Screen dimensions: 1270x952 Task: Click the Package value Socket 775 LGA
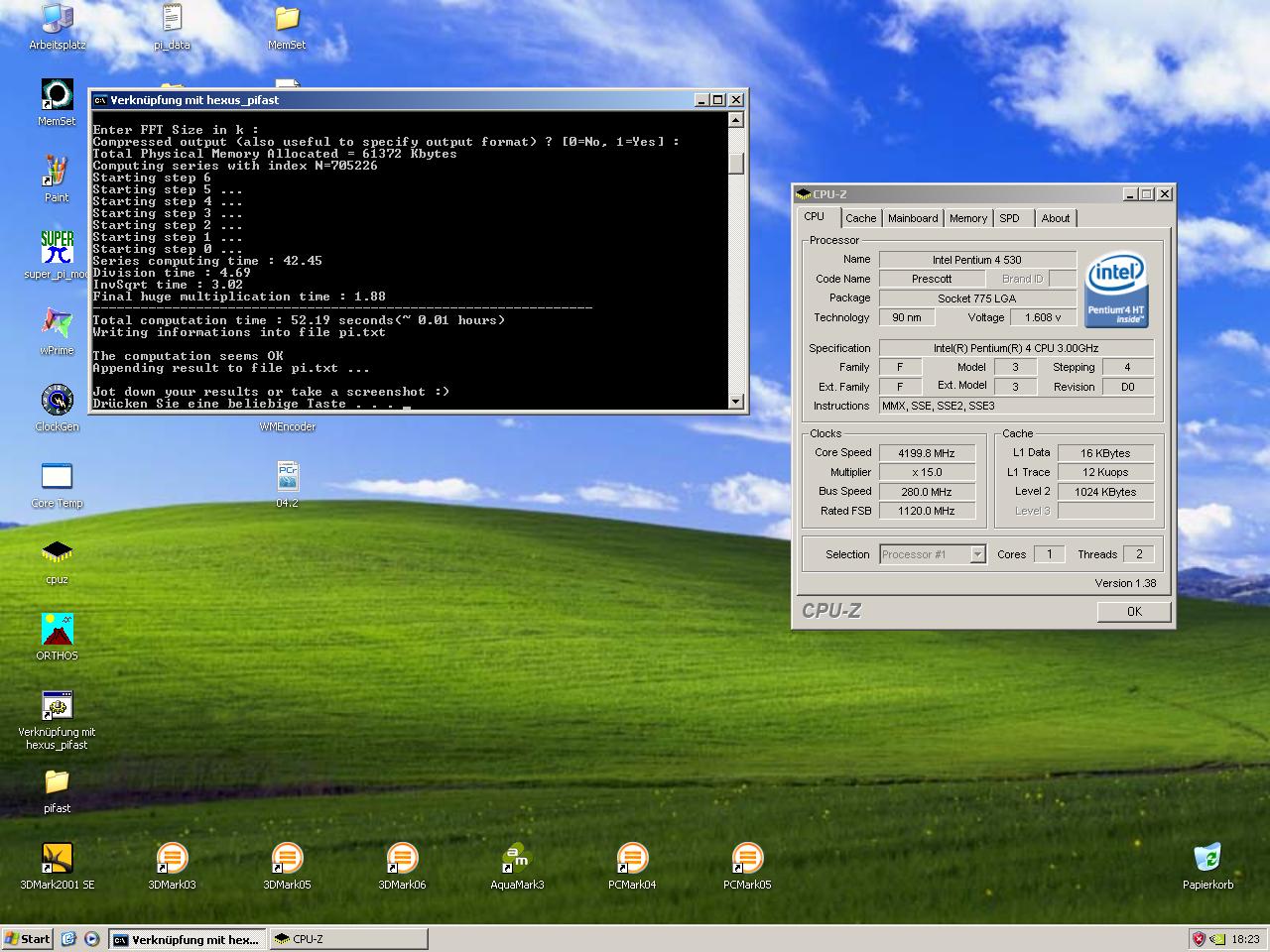[977, 298]
